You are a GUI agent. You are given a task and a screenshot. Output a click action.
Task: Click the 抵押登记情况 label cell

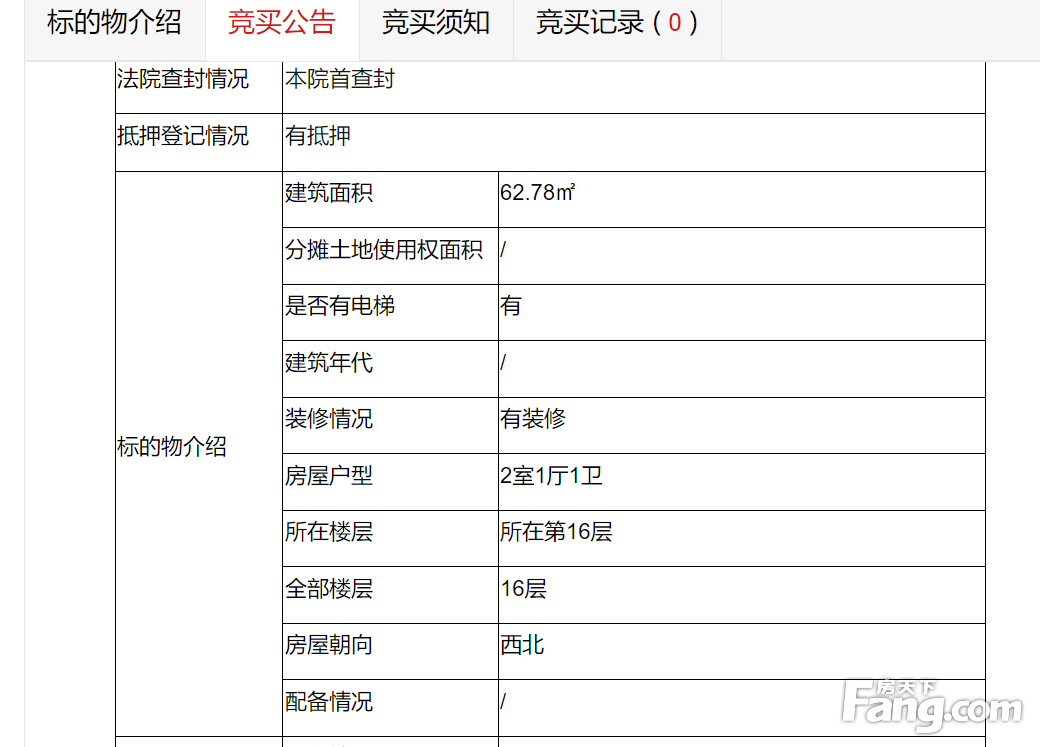183,136
